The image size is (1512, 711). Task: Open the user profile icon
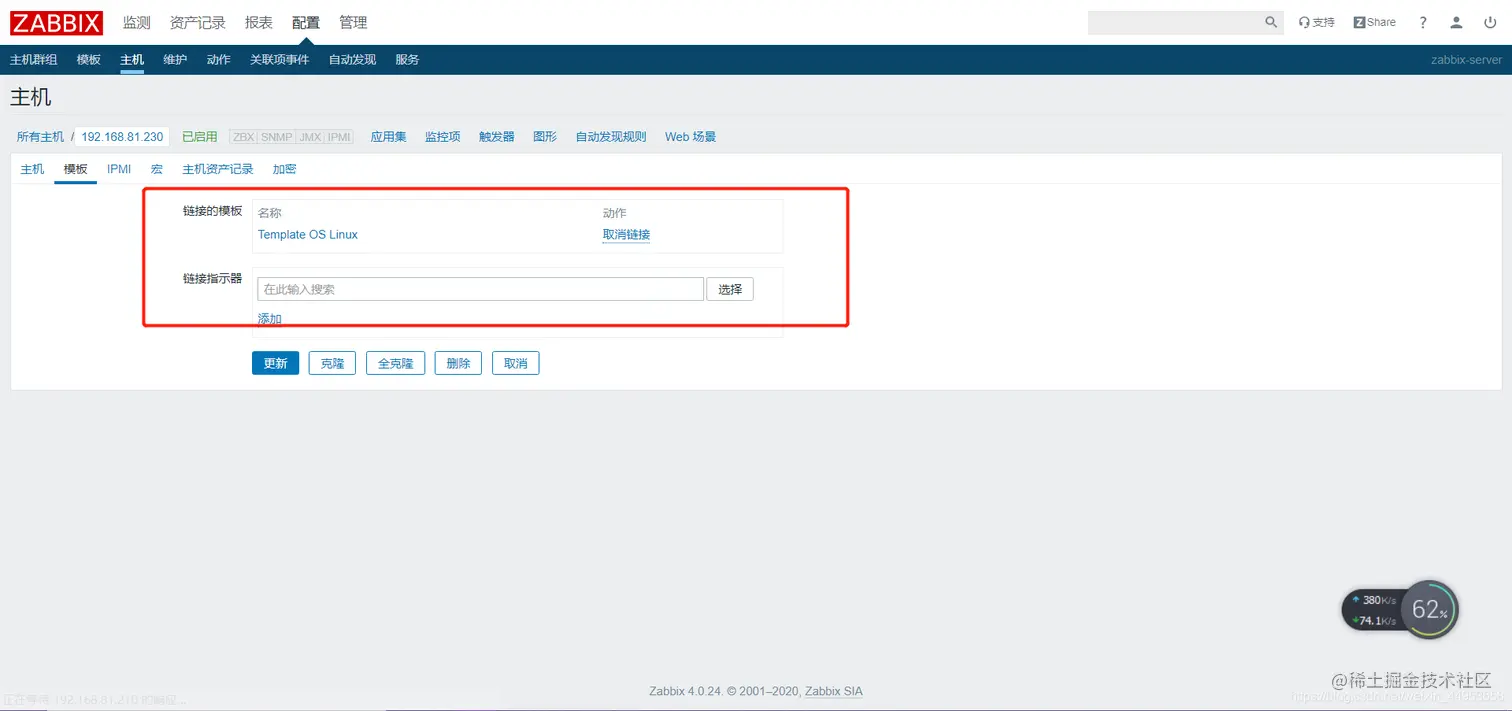coord(1457,22)
